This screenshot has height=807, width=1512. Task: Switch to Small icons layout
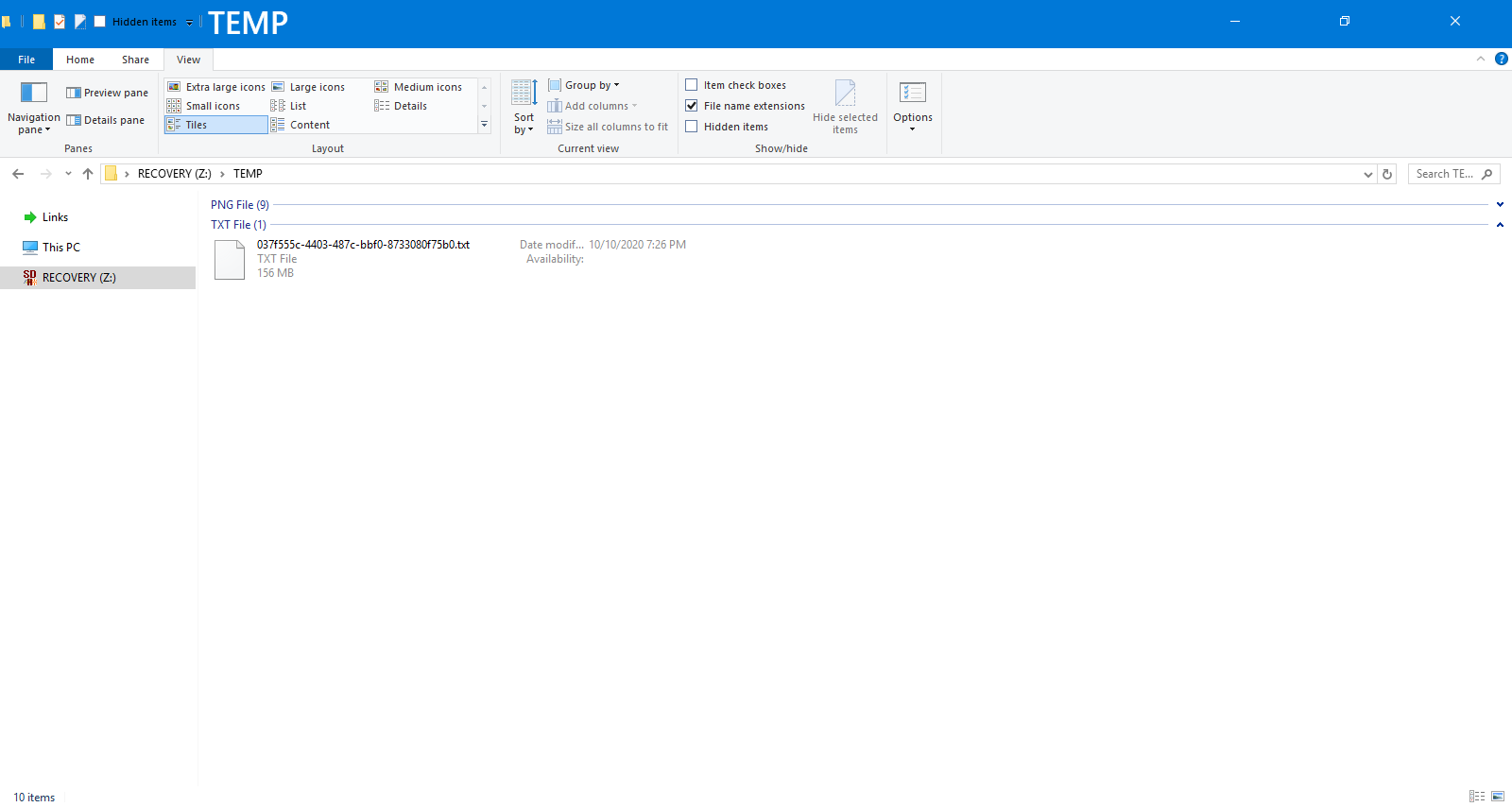pos(204,106)
